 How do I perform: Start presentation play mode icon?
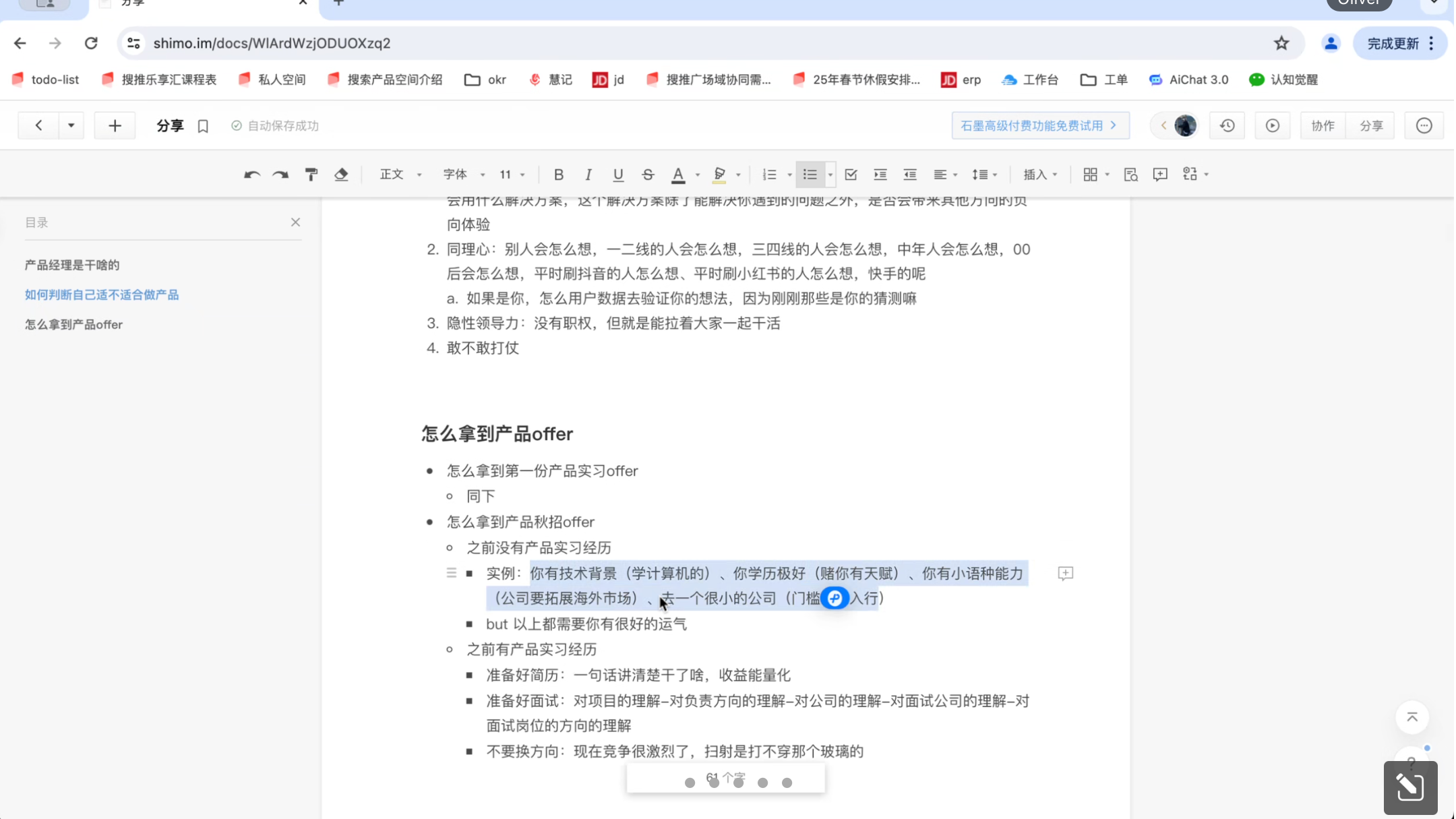coord(1272,126)
